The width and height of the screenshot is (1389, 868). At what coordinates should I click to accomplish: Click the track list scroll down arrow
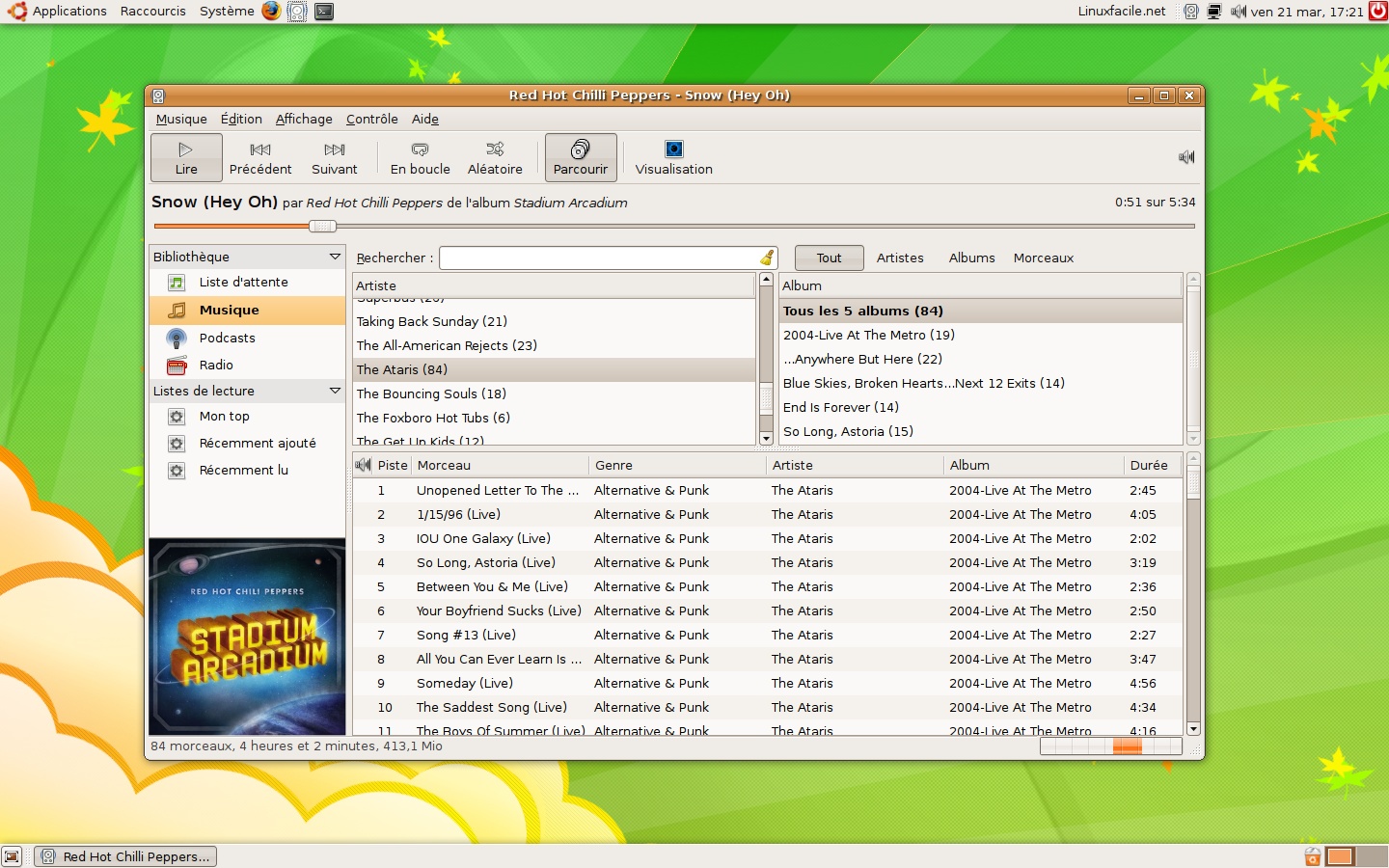[x=1193, y=729]
